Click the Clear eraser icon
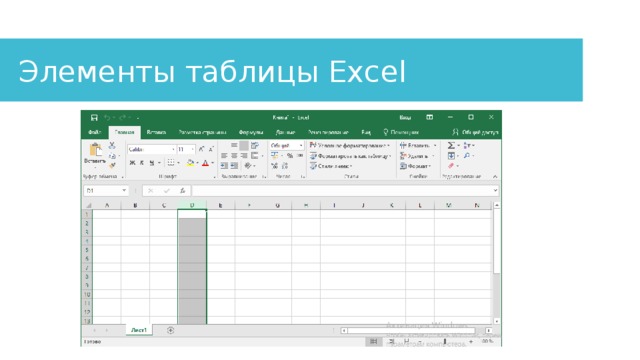The image size is (640, 360). click(x=451, y=166)
